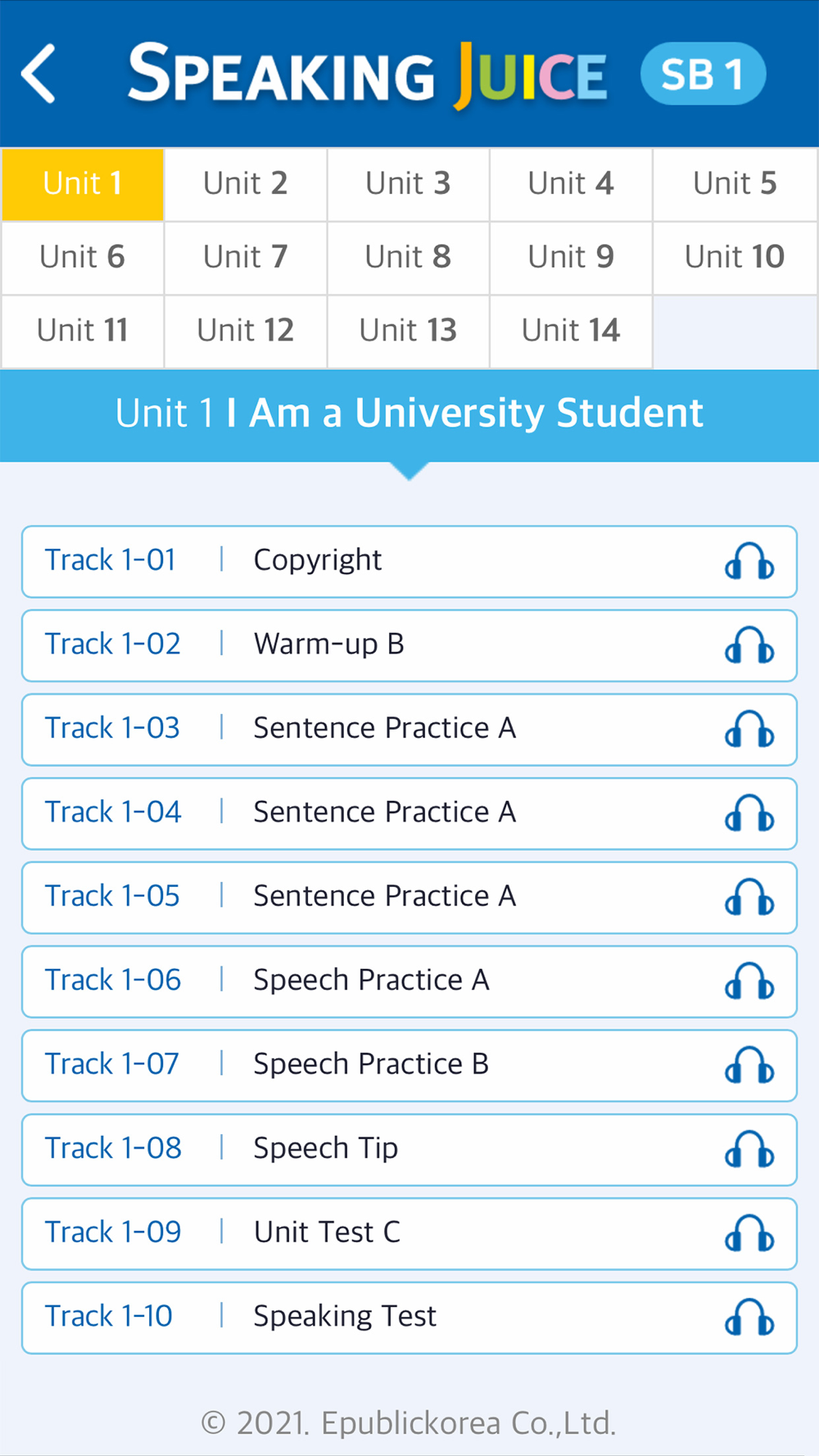Image resolution: width=819 pixels, height=1456 pixels.
Task: Tap the Speaking Juice logo
Action: (368, 75)
